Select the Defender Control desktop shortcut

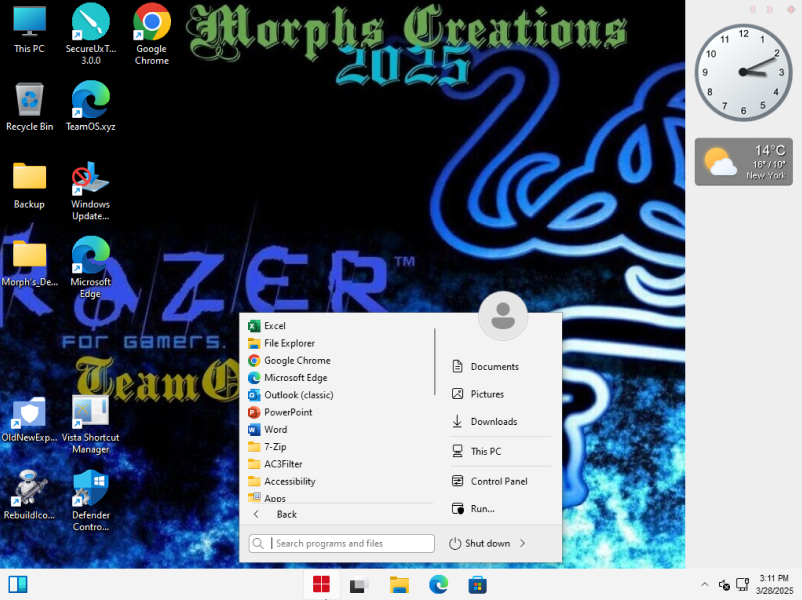tap(91, 500)
